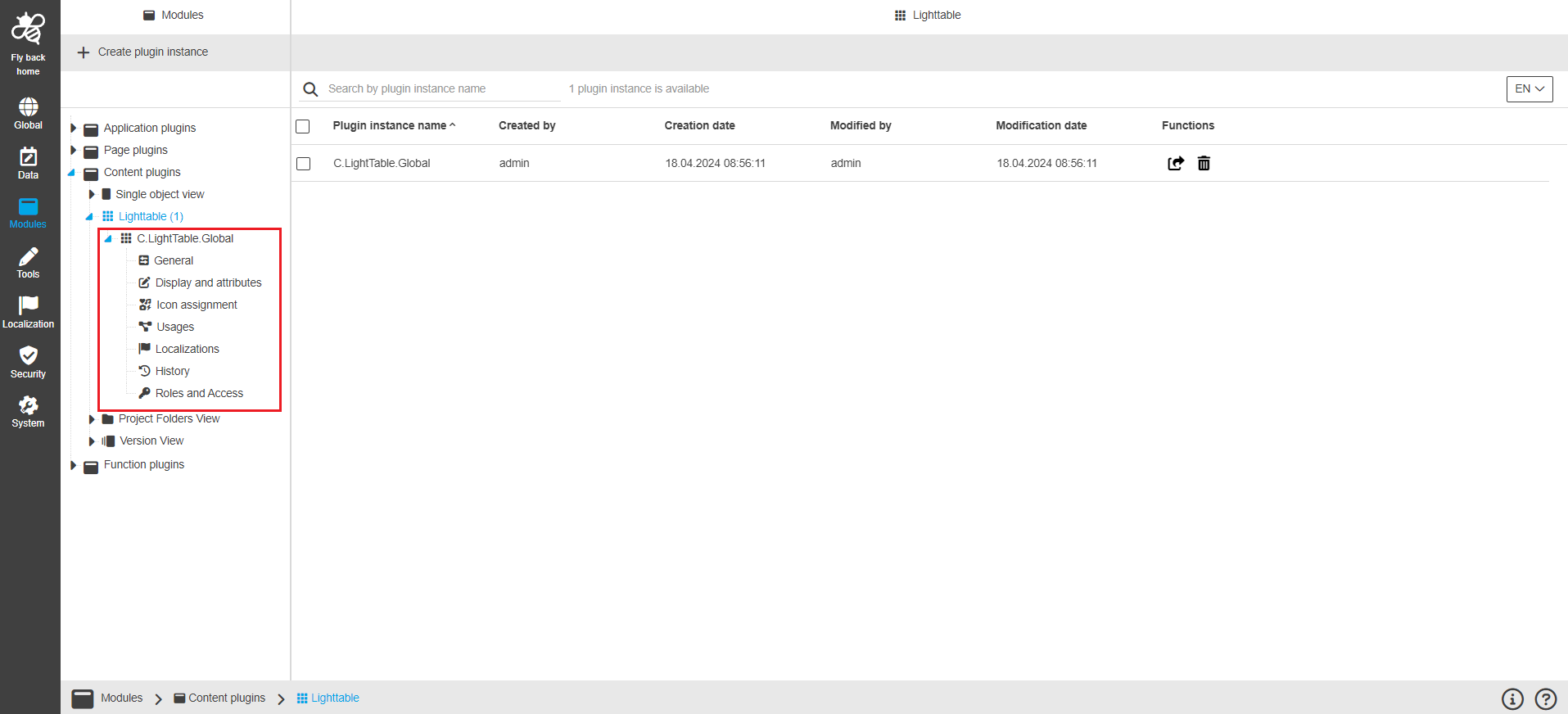
Task: Select the Function plugins tree item
Action: click(143, 464)
